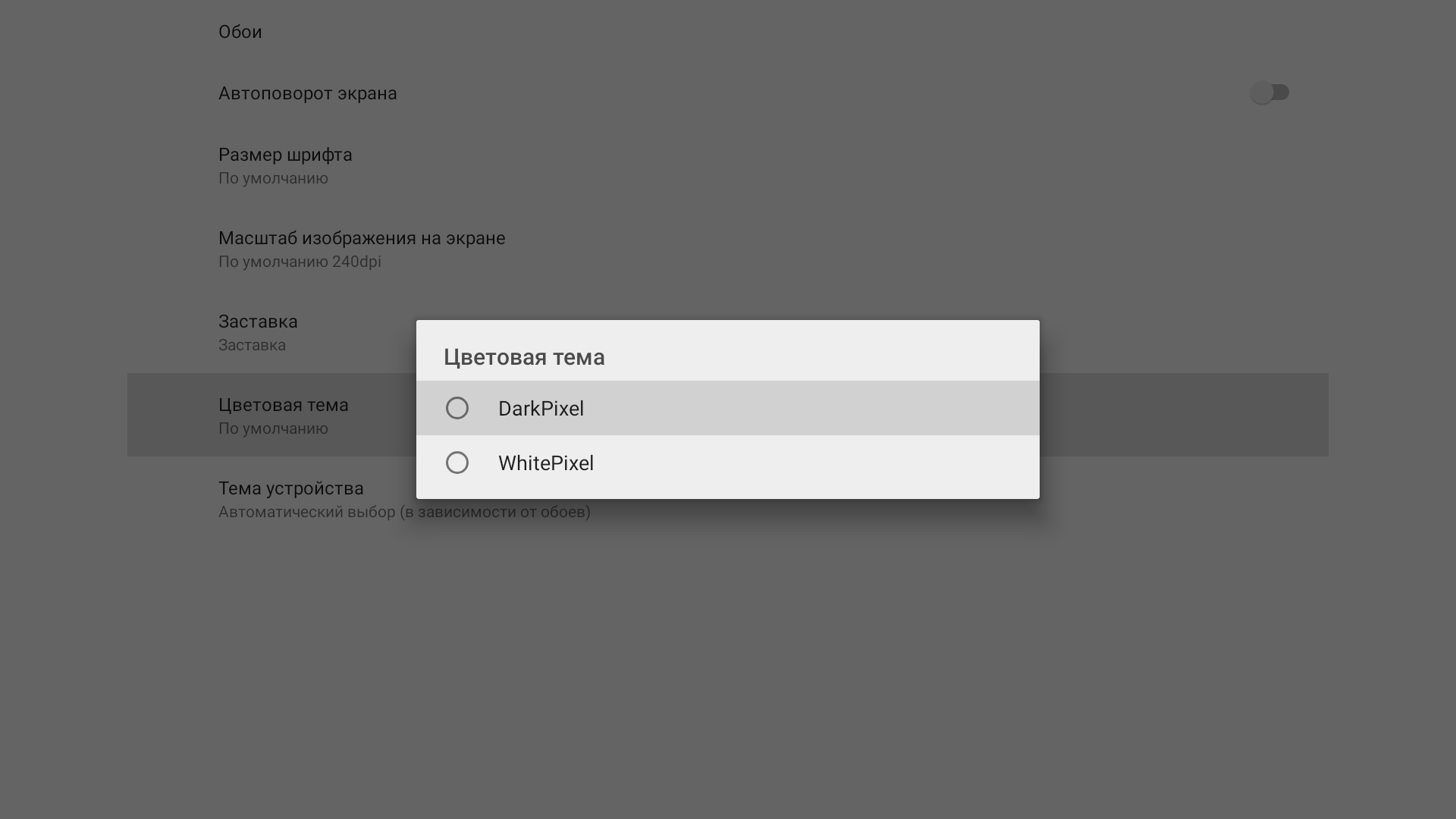
Task: Click По умолчанию under background Цветовая тема
Action: (x=273, y=428)
